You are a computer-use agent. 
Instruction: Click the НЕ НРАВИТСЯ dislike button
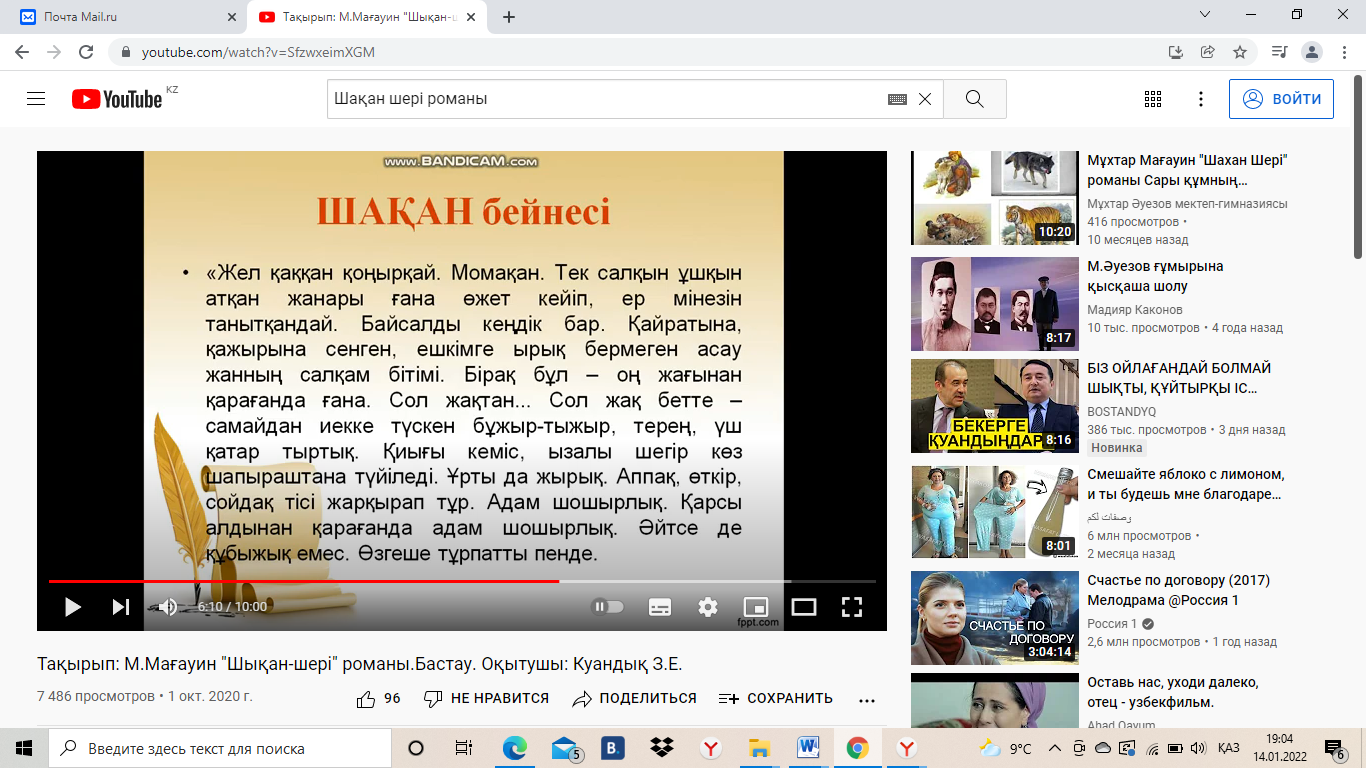click(x=486, y=699)
